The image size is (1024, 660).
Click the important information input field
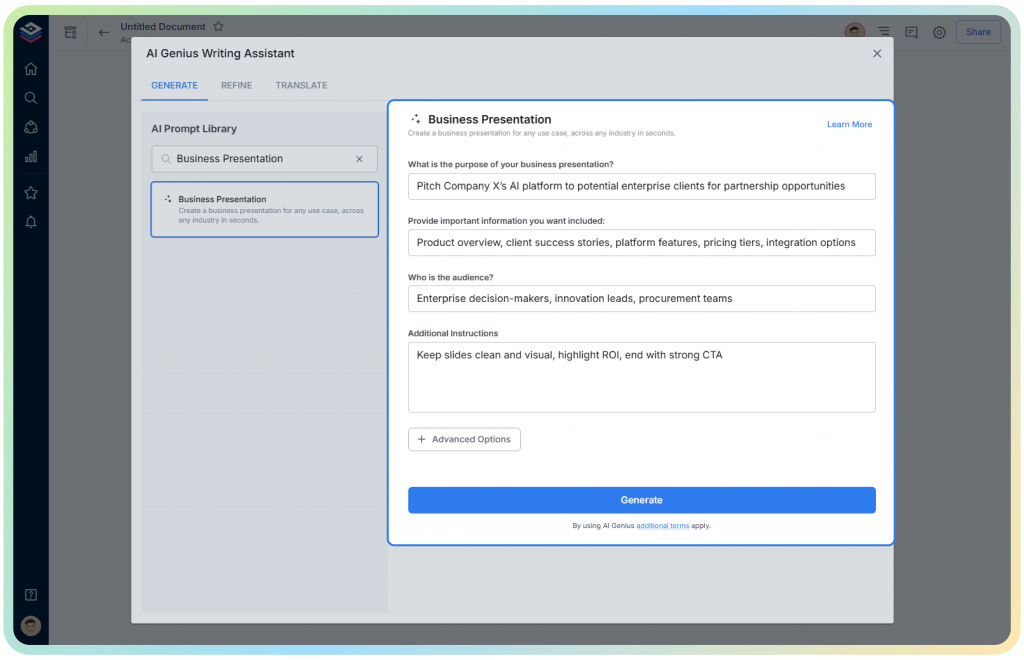point(641,242)
